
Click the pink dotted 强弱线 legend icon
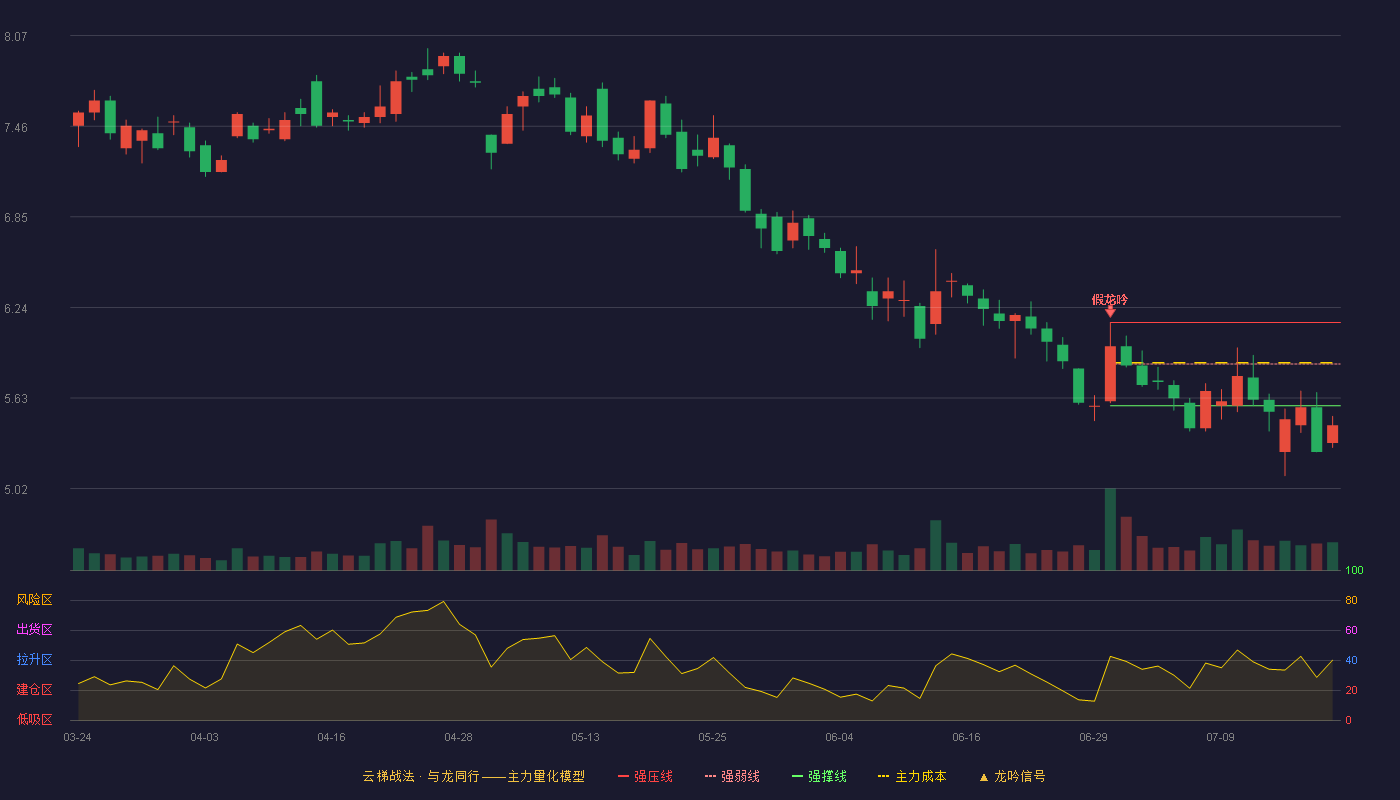point(711,776)
